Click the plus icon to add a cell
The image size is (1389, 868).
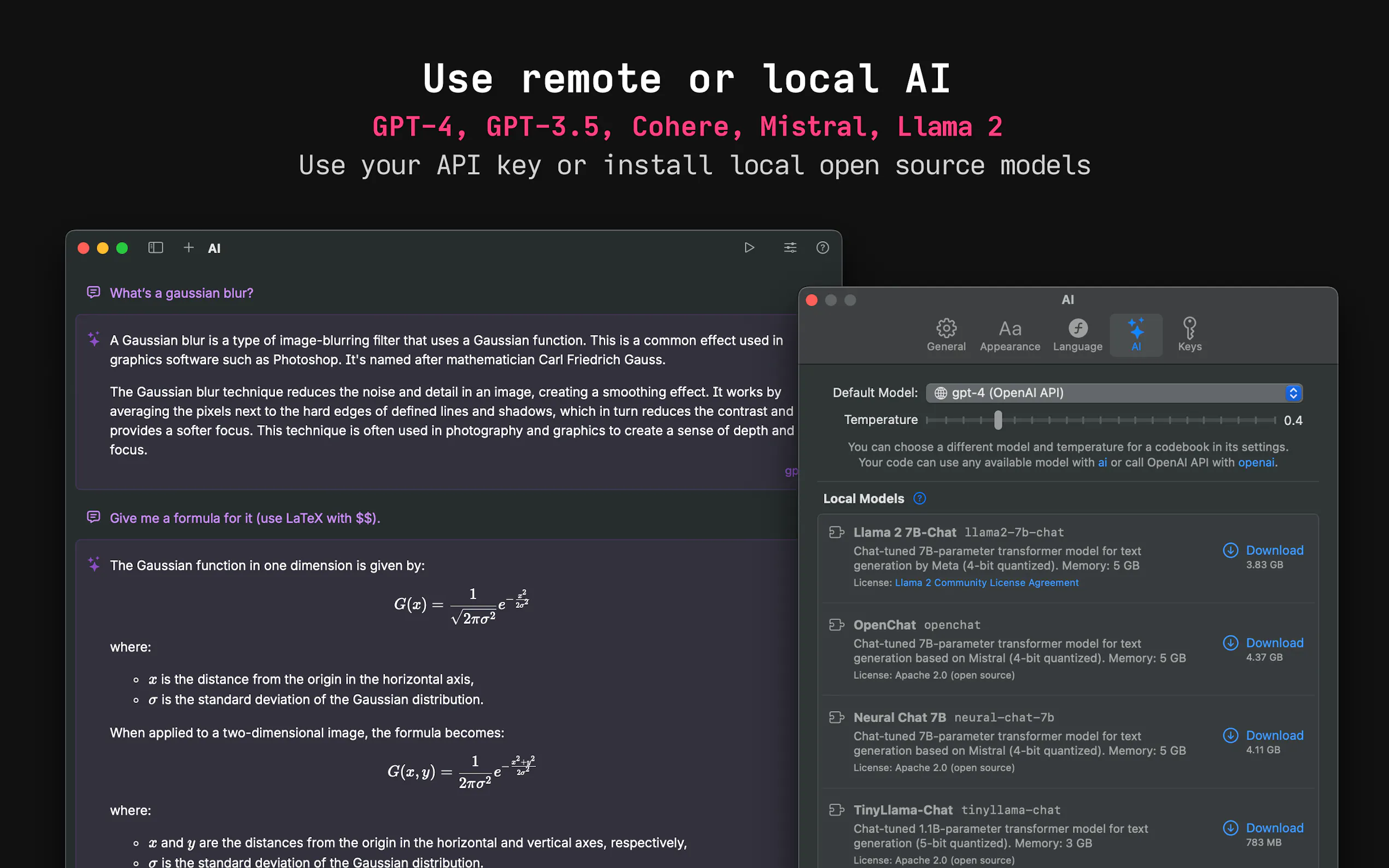click(188, 248)
